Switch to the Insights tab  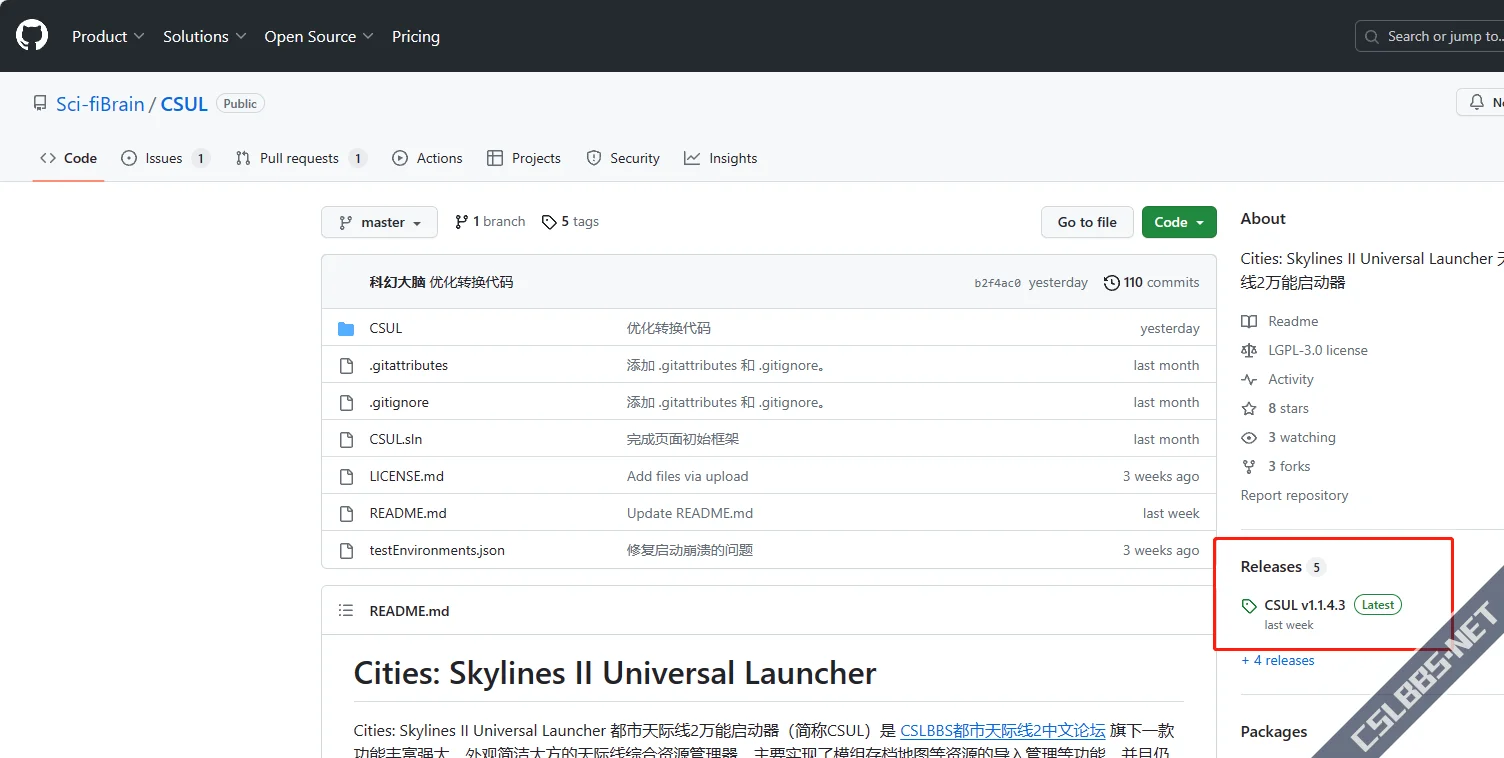point(720,158)
